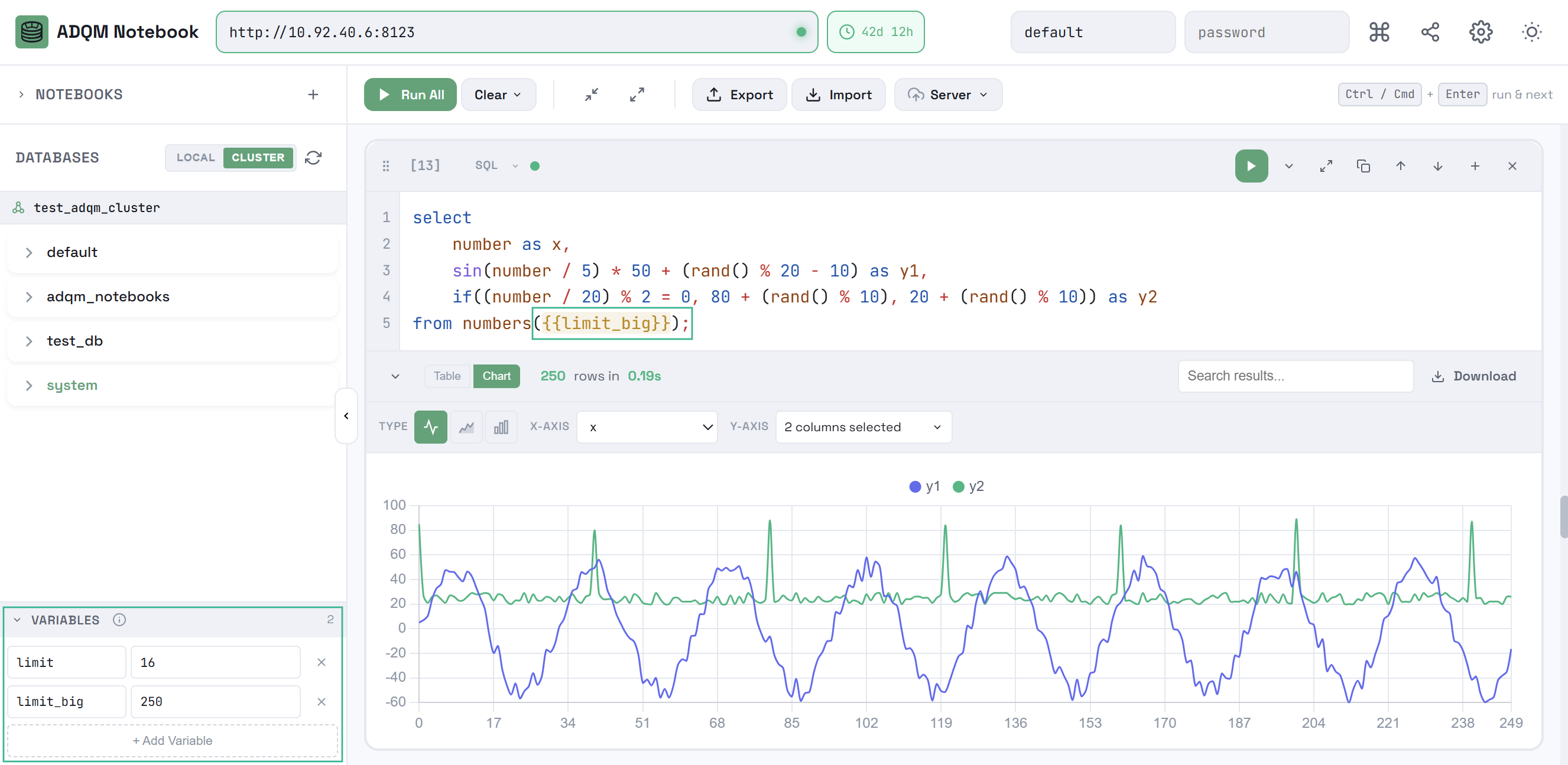Open the Server menu
This screenshot has height=765, width=1568.
[948, 95]
